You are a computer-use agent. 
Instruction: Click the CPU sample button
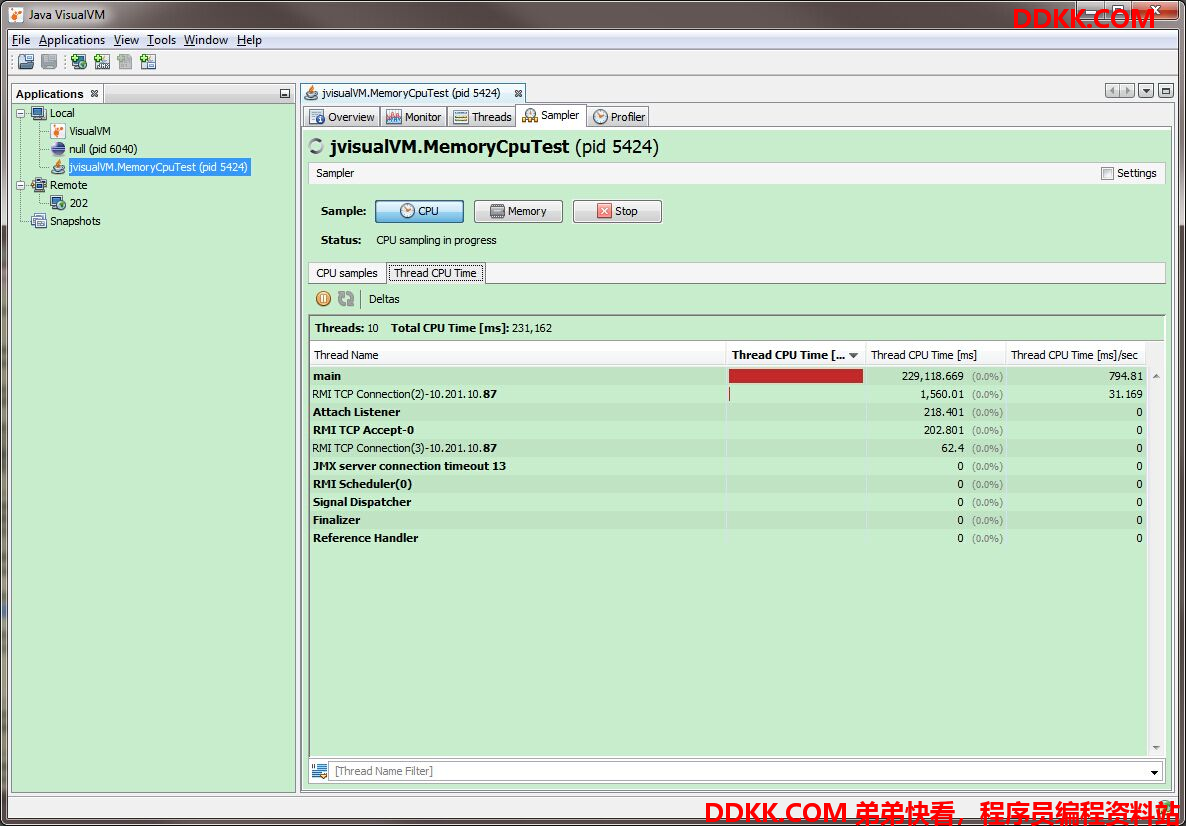pyautogui.click(x=419, y=212)
